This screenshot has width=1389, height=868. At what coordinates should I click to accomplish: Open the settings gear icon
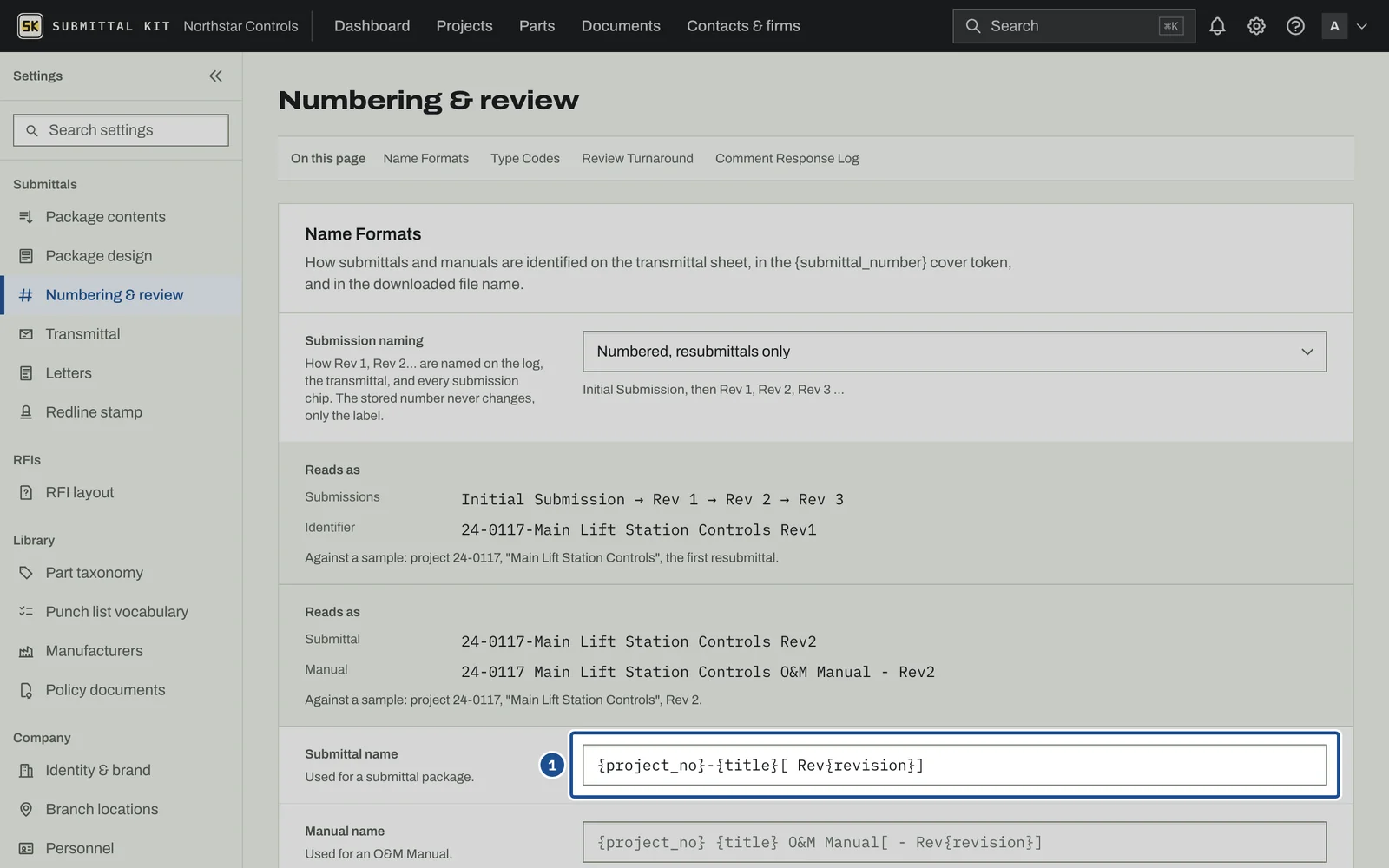click(1256, 26)
